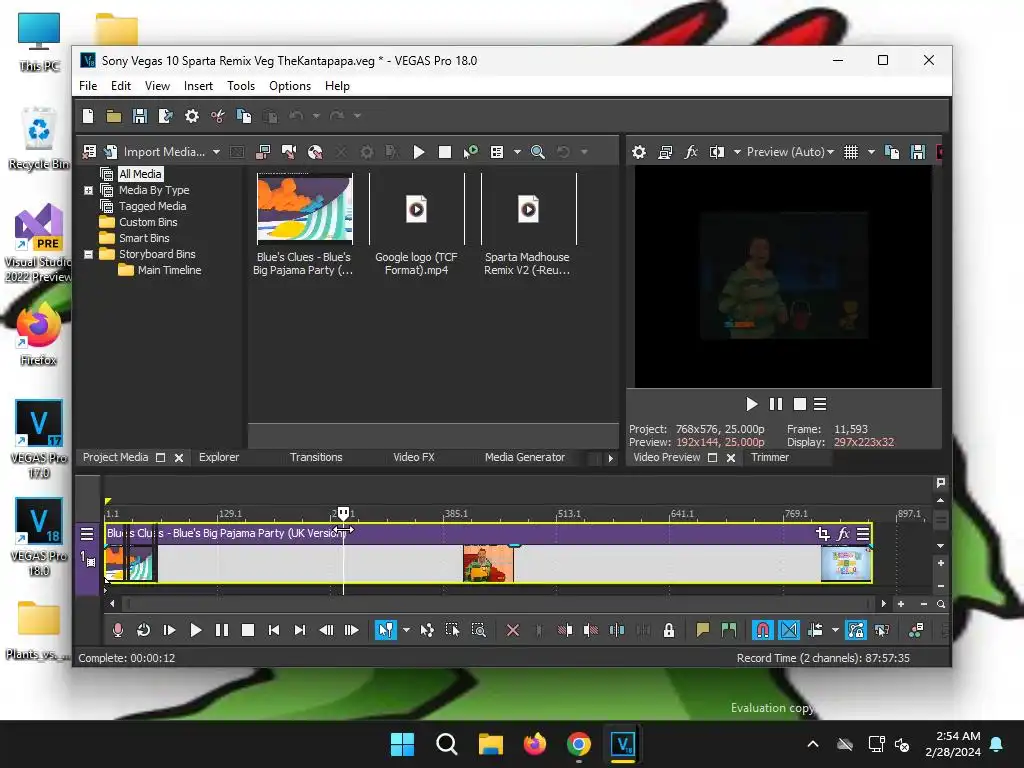Insert a region with the green icon
The height and width of the screenshot is (768, 1024).
729,630
